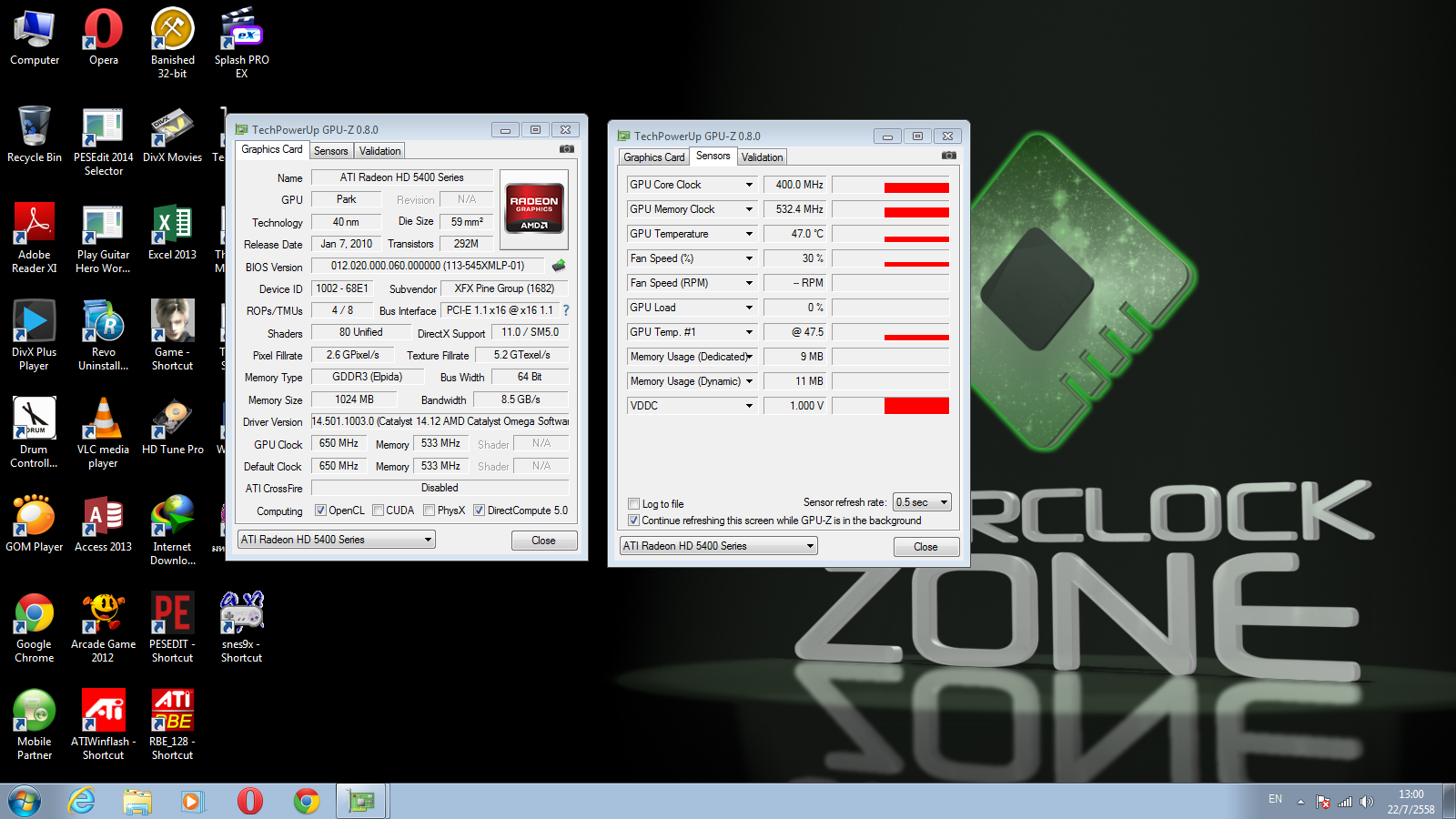Toggle OpenCL checkbox

click(x=320, y=511)
